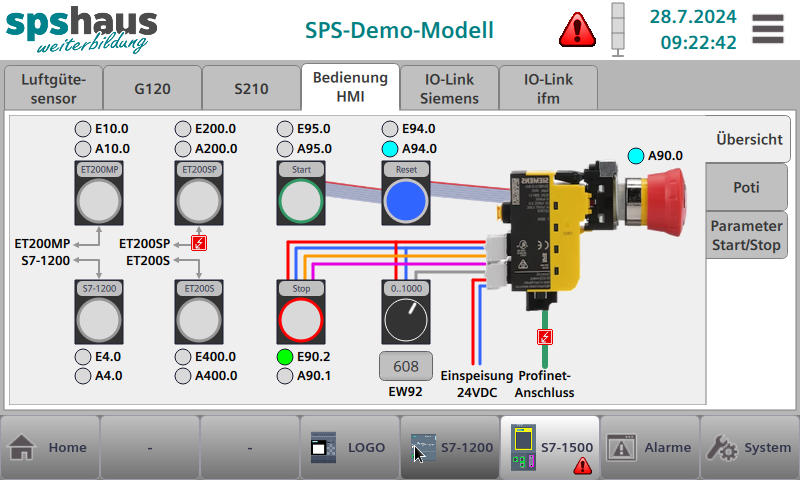Viewport: 800px width, 480px height.
Task: Click the cyan A94.0 indicator lamp
Action: coord(390,149)
